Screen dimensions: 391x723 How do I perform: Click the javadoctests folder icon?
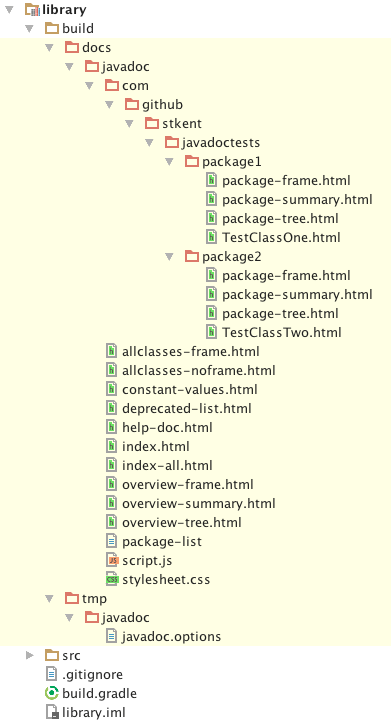(x=172, y=142)
